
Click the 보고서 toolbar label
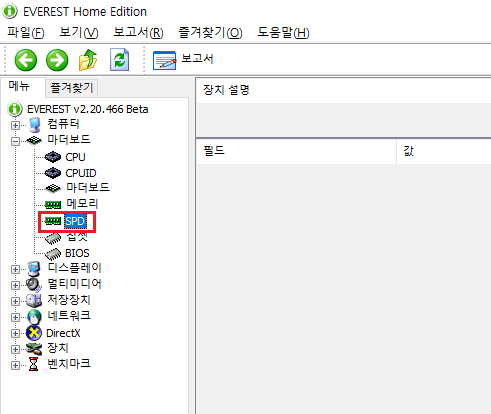[197, 59]
